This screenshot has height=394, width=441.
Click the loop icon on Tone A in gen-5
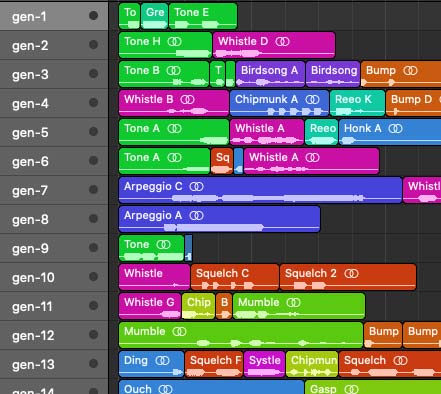point(175,129)
